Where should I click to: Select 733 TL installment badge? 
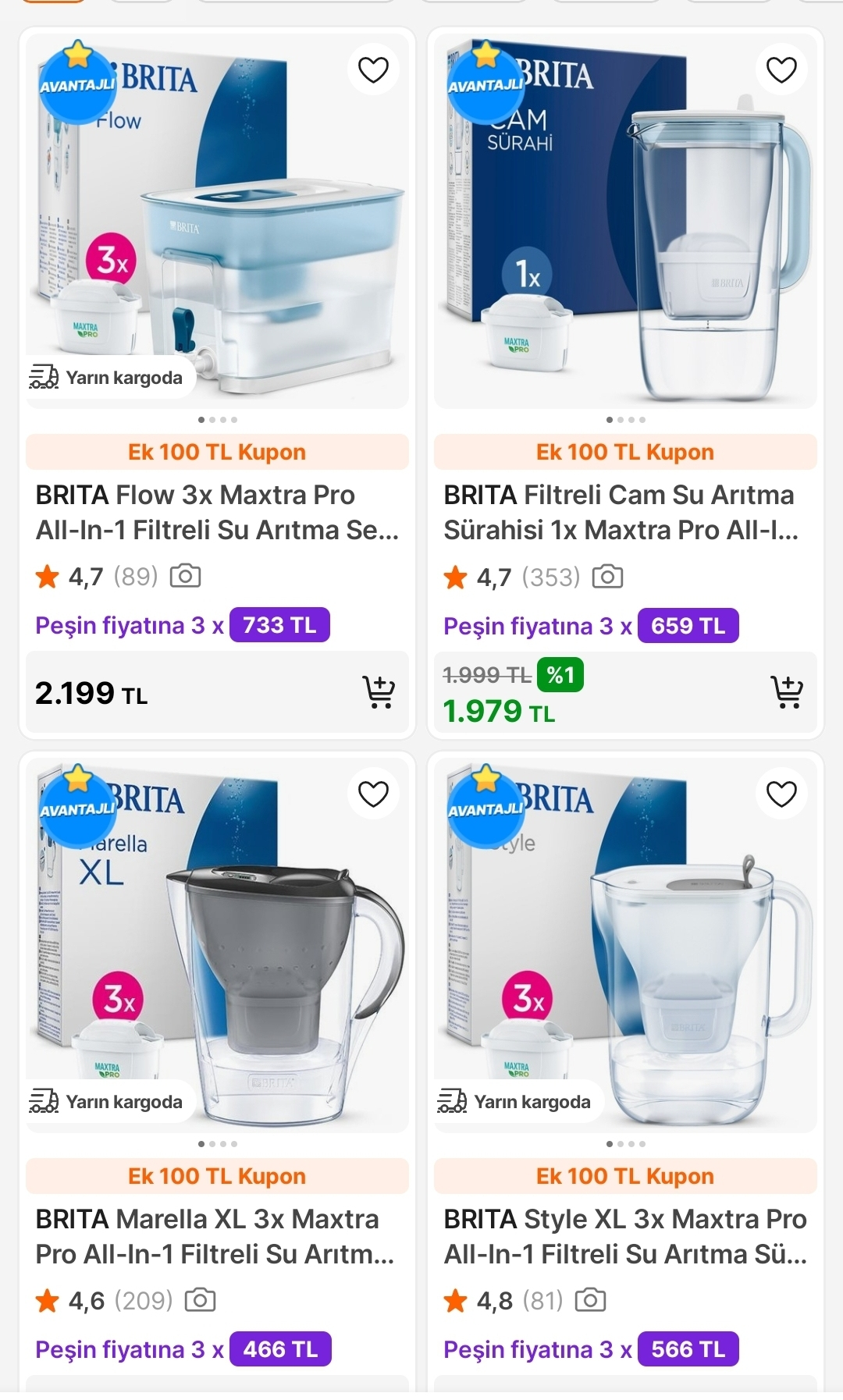[x=279, y=625]
